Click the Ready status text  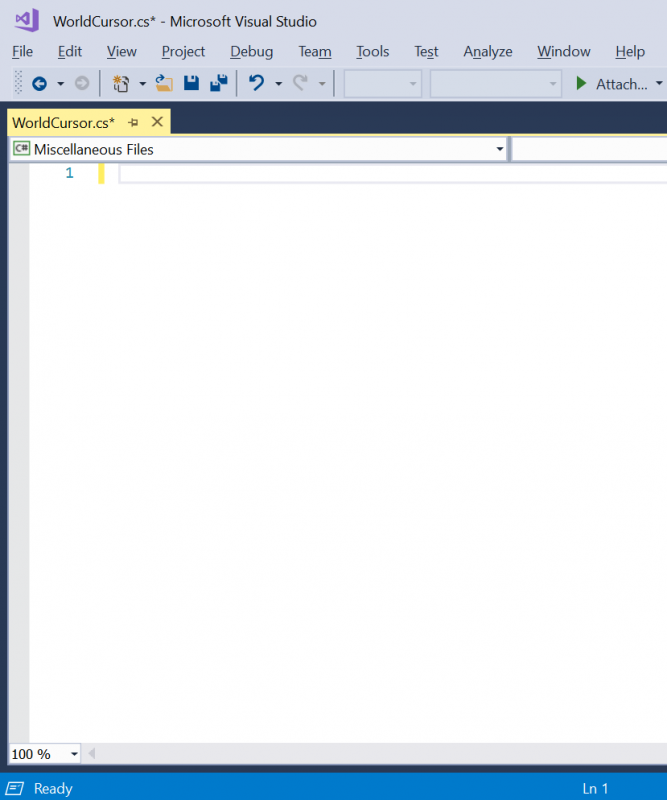click(53, 789)
